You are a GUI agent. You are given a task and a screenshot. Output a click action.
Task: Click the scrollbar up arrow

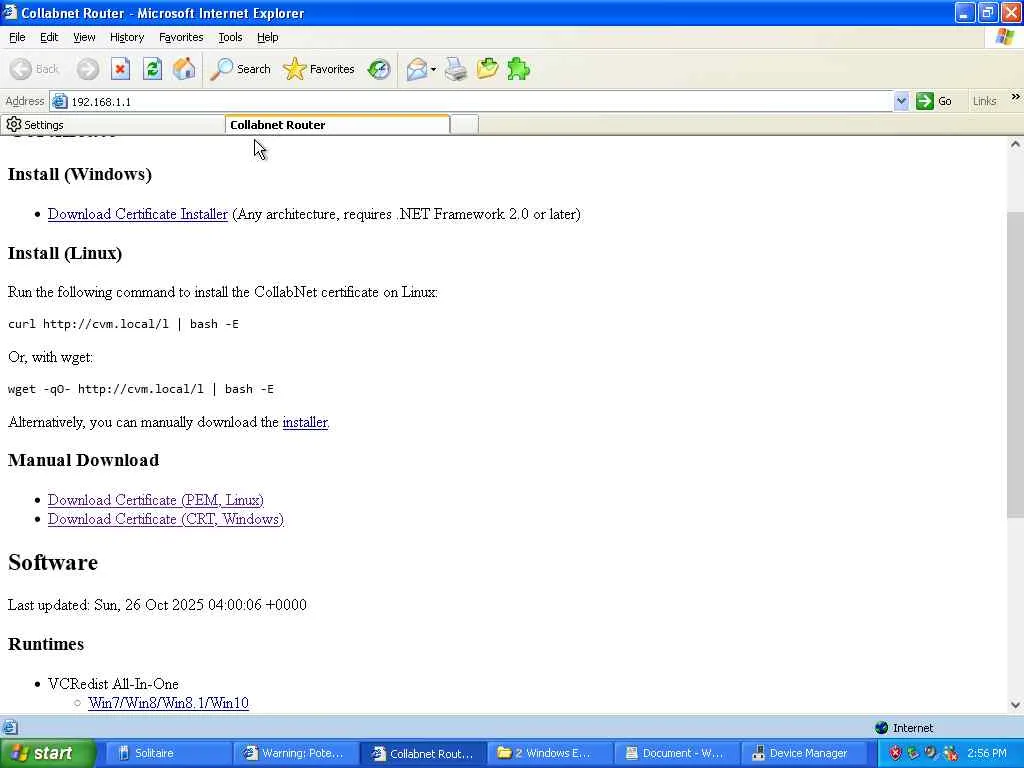click(x=1015, y=144)
